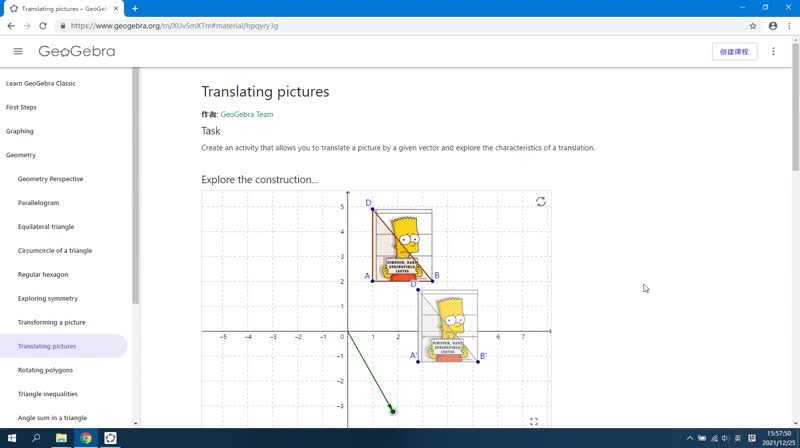Open the taskbar clock and date
800x448 pixels.
tap(779, 438)
